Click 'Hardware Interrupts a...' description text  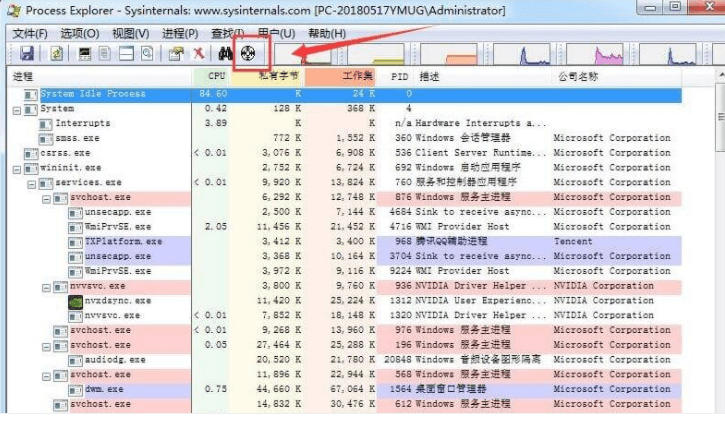coord(480,124)
